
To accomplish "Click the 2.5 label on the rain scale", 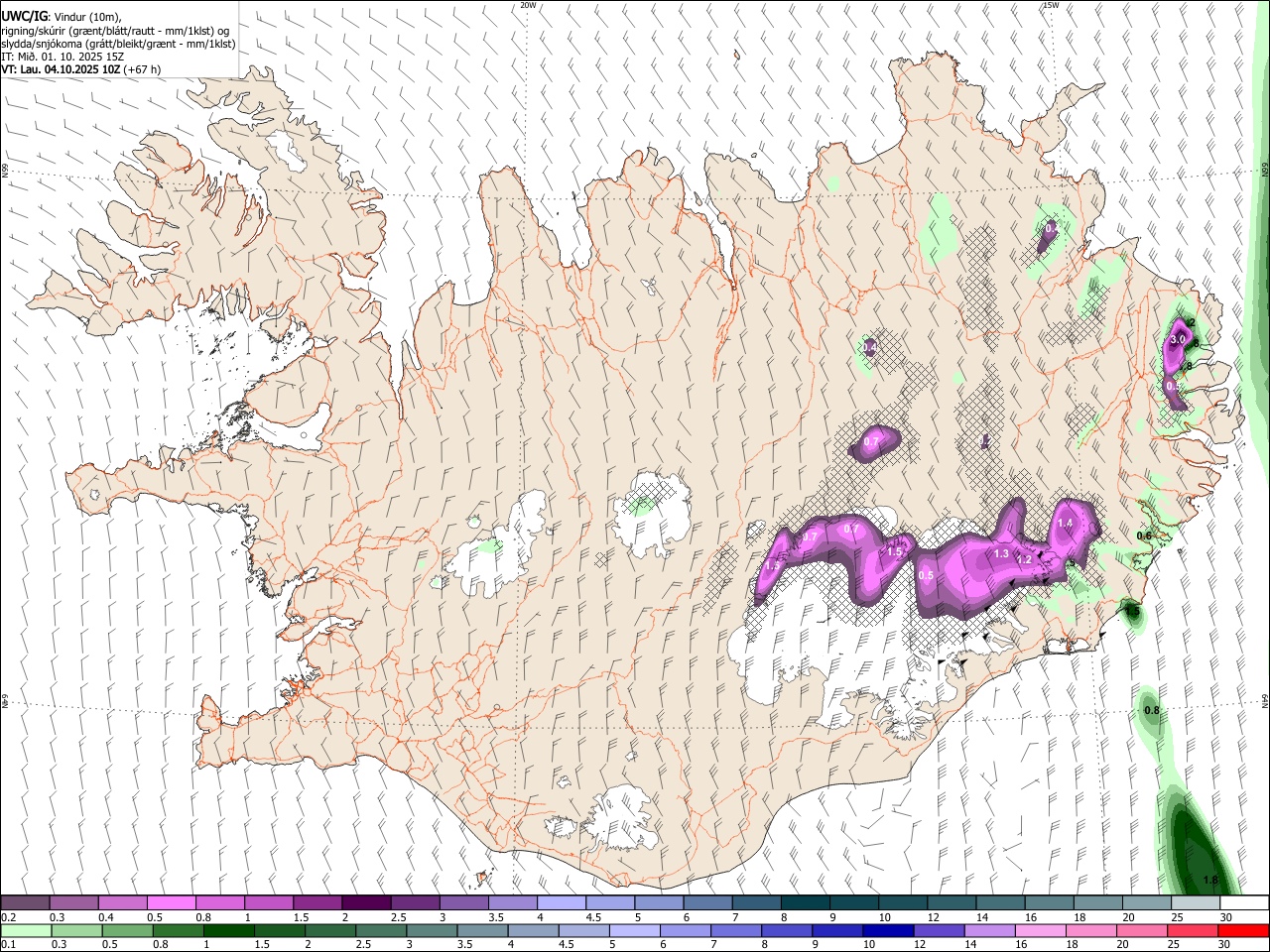I will click(x=363, y=944).
